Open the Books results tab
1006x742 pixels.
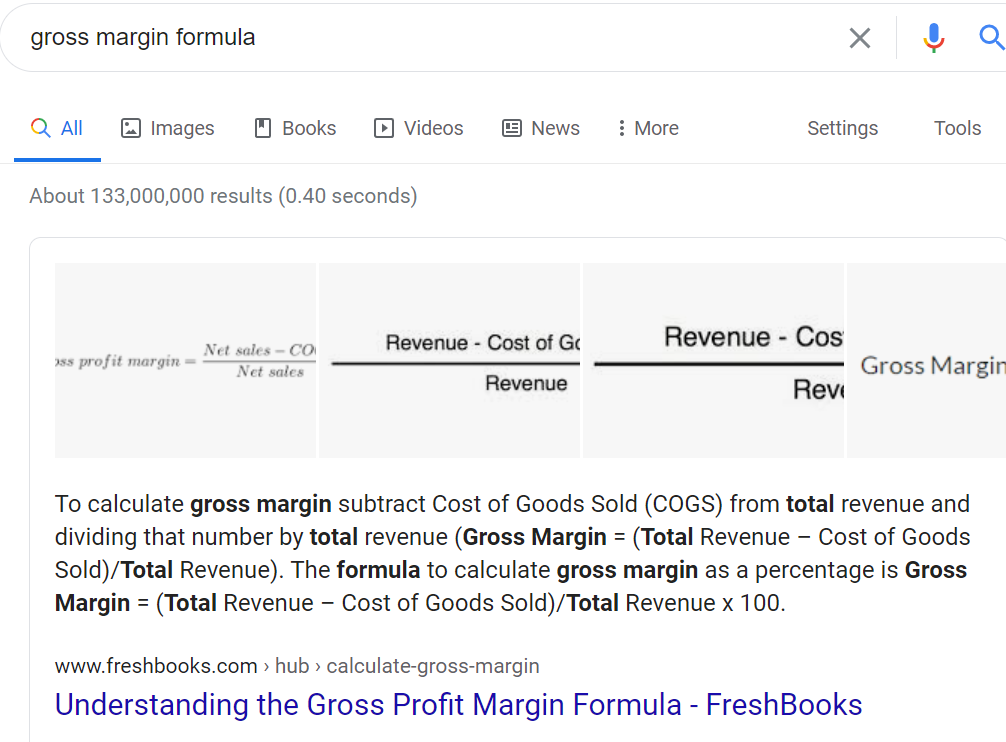tap(295, 128)
